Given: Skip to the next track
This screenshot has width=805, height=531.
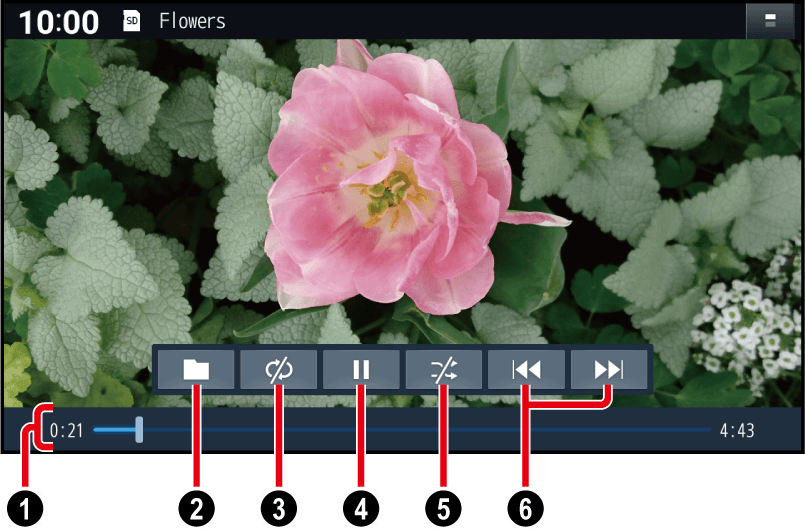Looking at the screenshot, I should point(609,370).
